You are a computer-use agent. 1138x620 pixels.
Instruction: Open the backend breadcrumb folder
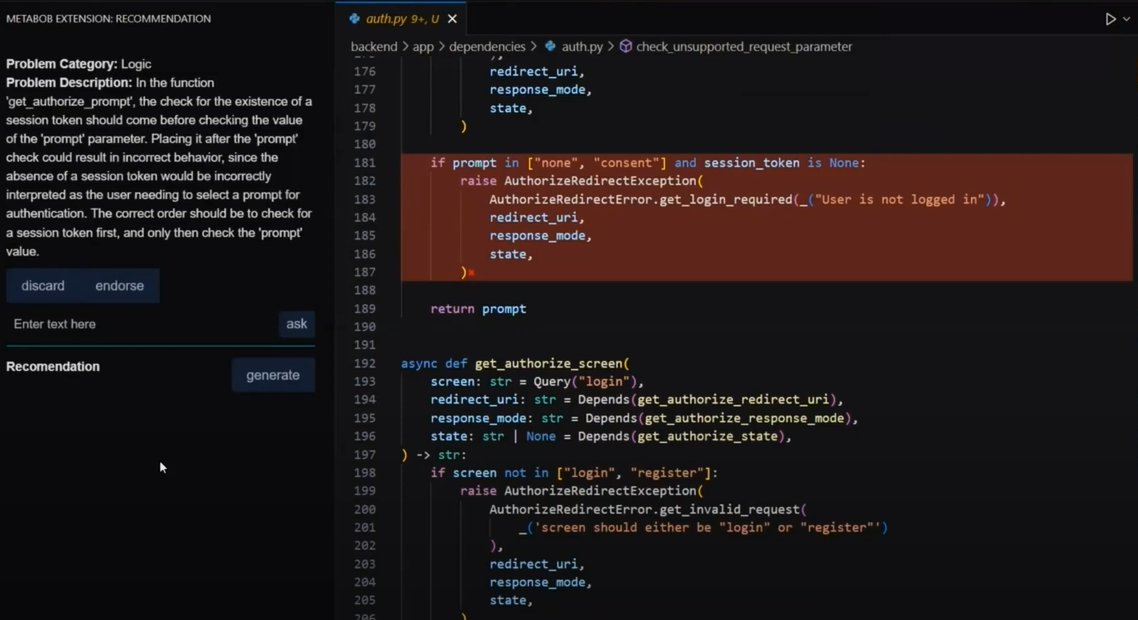pyautogui.click(x=373, y=46)
